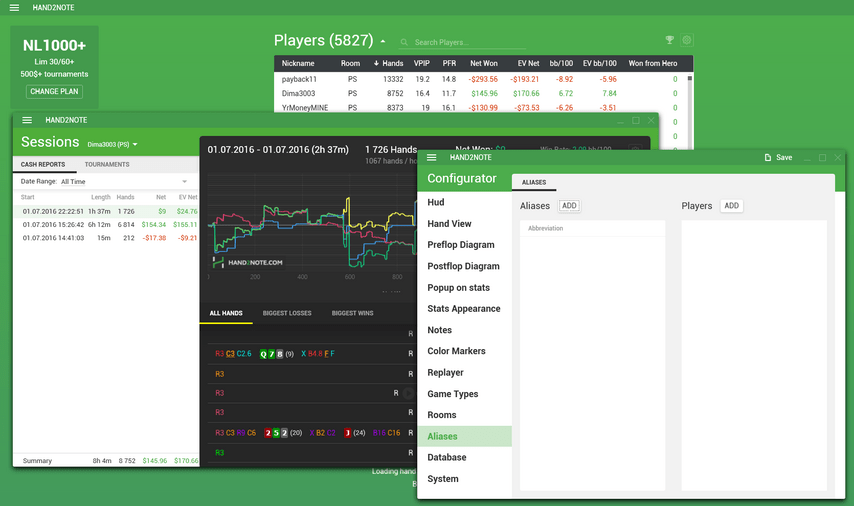The image size is (854, 506).
Task: Sort Players table by bb/100 column
Action: (561, 63)
